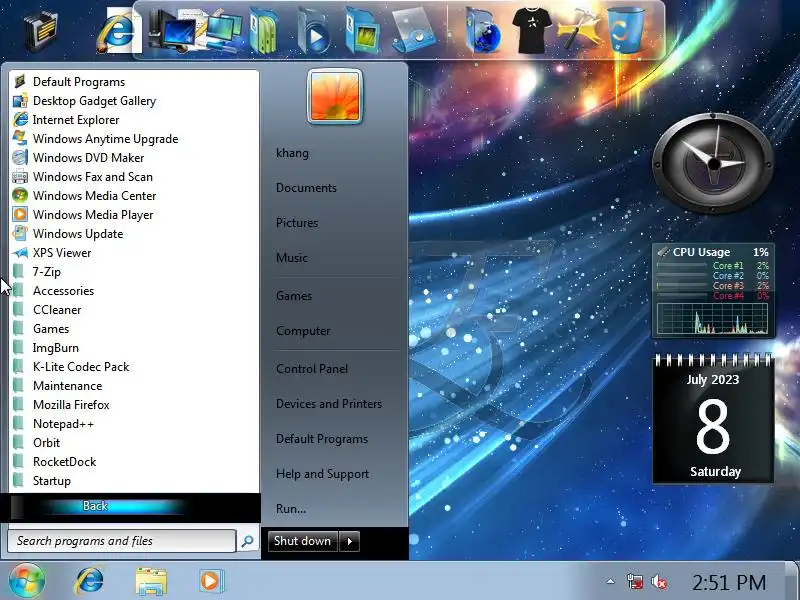
Task: Open the Recycle Bin in the dock
Action: point(626,30)
